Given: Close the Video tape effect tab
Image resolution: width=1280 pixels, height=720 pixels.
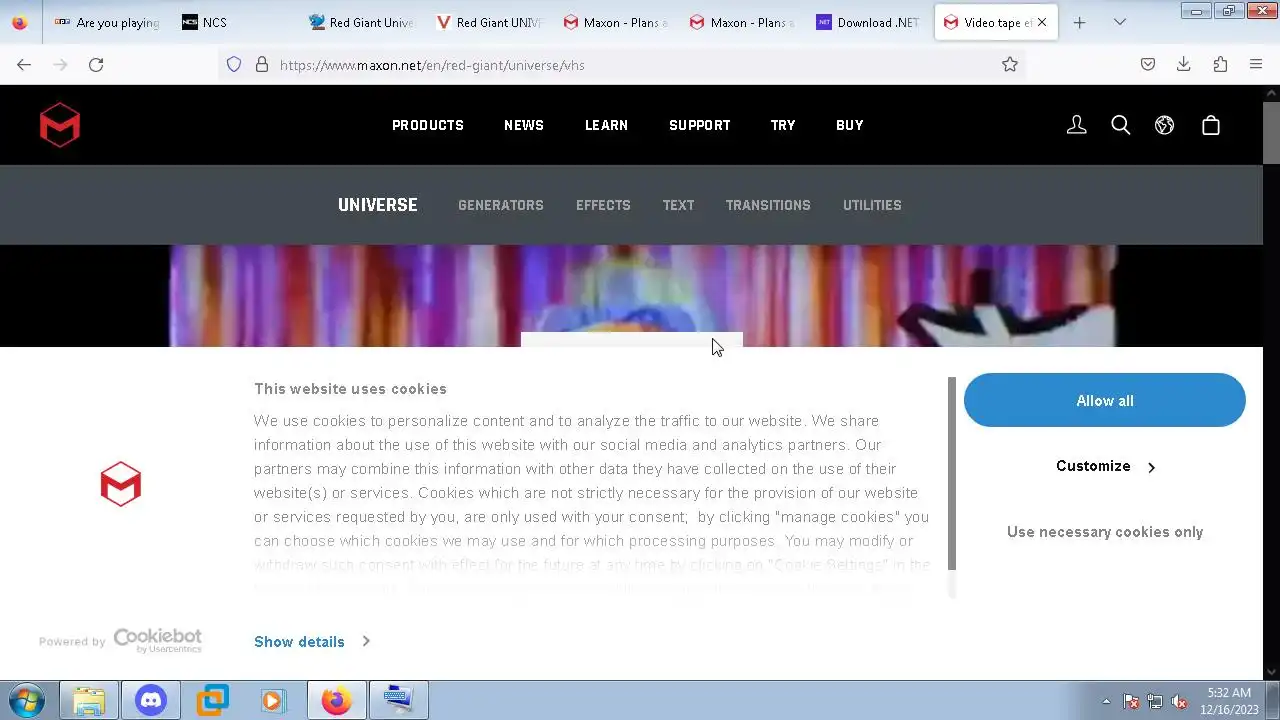Looking at the screenshot, I should (1042, 22).
